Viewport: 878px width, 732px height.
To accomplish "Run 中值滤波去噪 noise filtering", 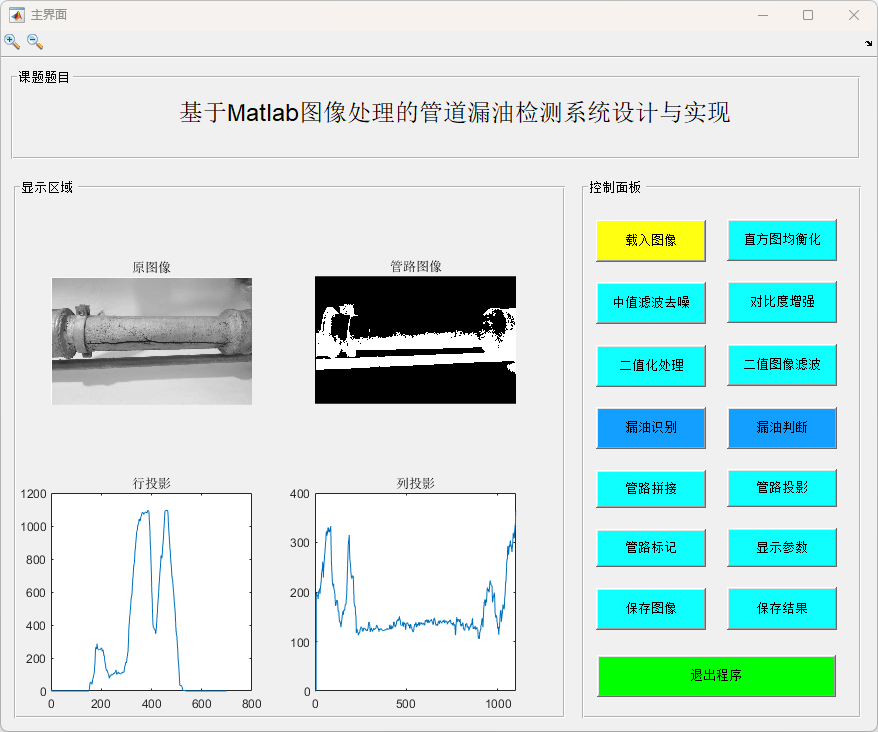I will [651, 302].
